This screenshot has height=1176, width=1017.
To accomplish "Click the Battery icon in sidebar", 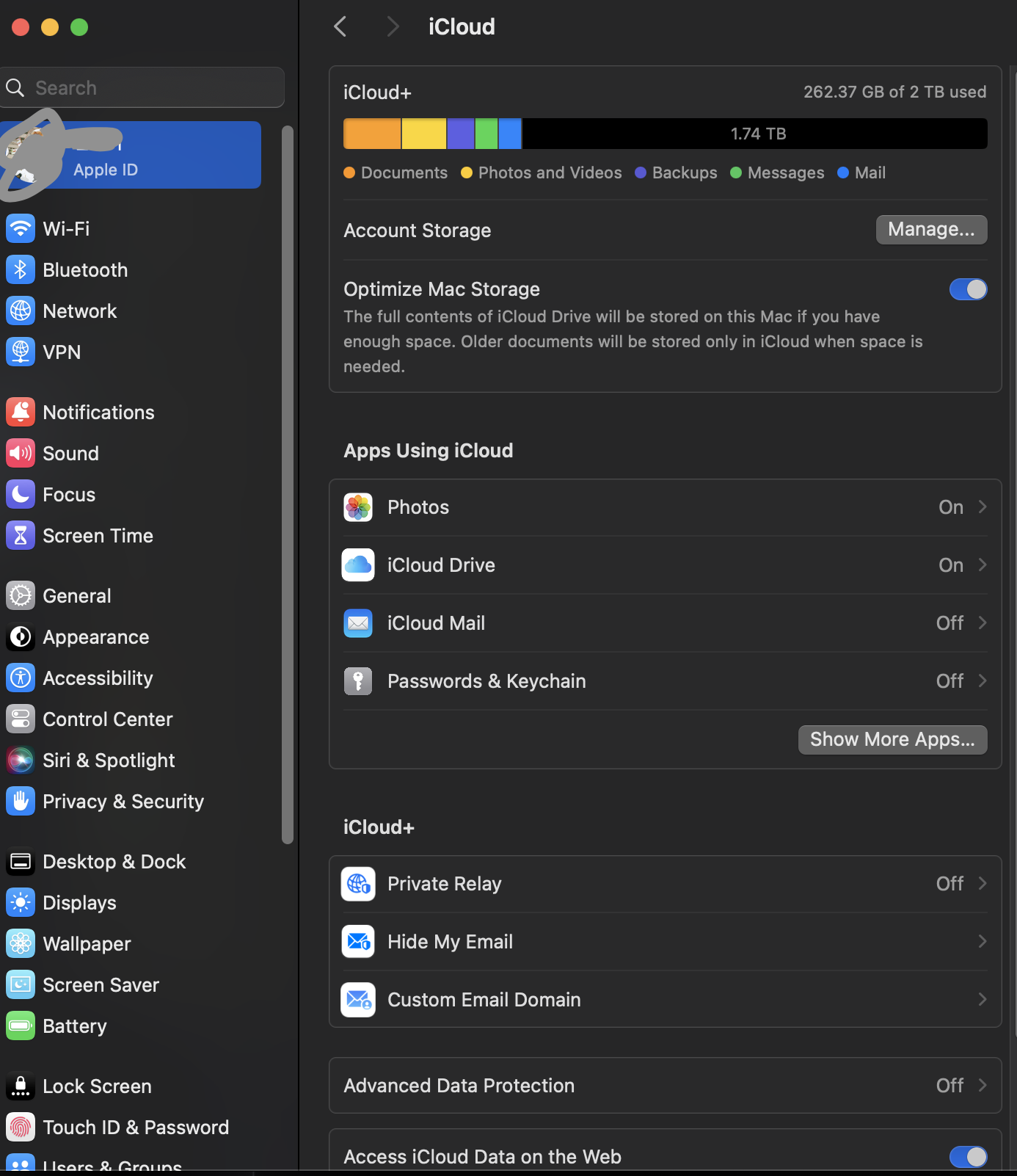I will pyautogui.click(x=21, y=1026).
